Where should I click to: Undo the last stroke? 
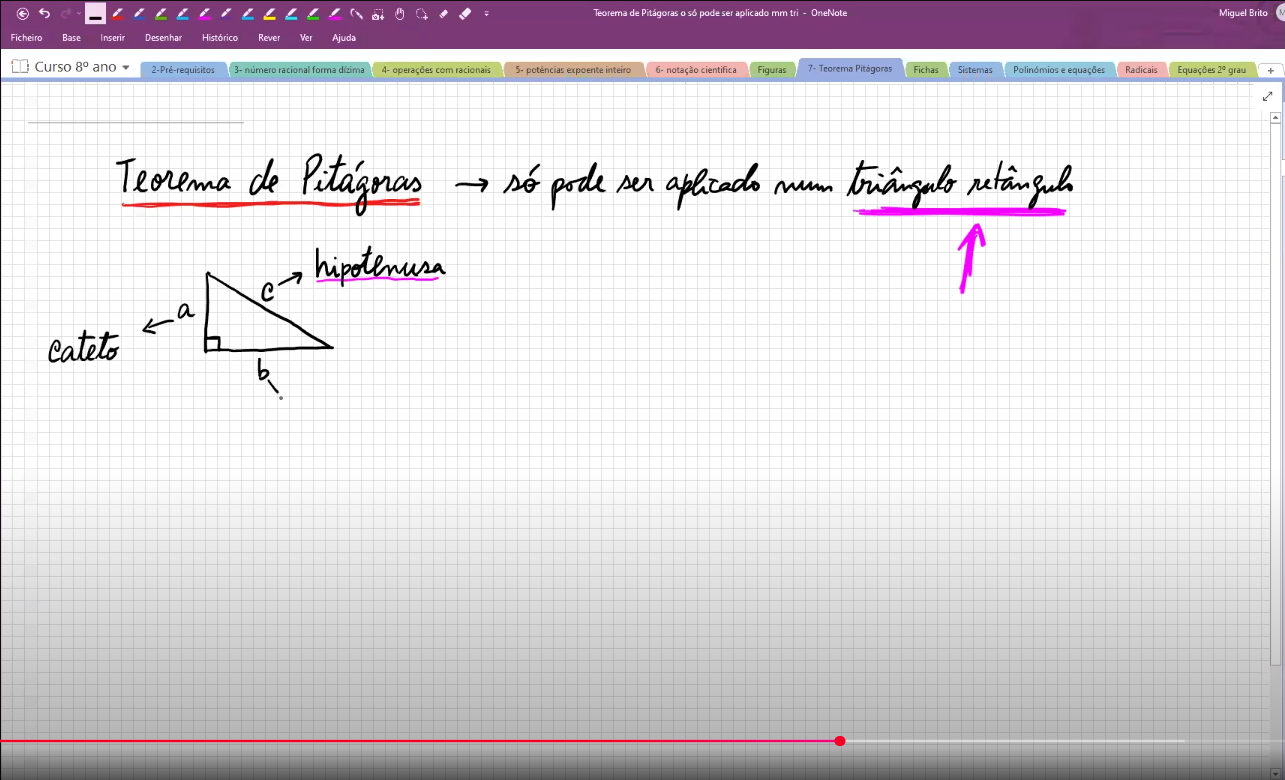pyautogui.click(x=45, y=14)
